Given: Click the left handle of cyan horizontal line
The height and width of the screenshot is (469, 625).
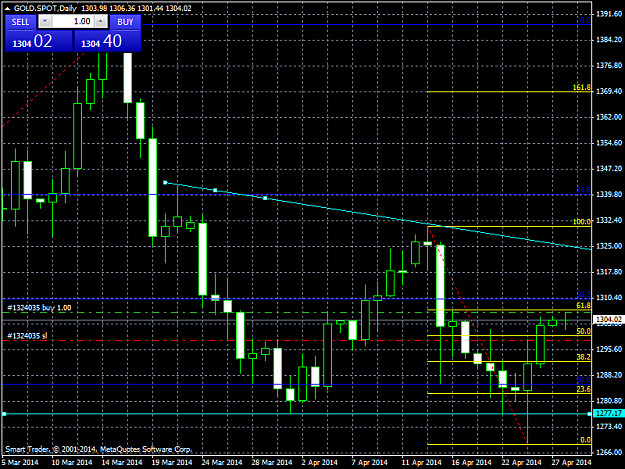Looking at the screenshot, I should coord(4,414).
